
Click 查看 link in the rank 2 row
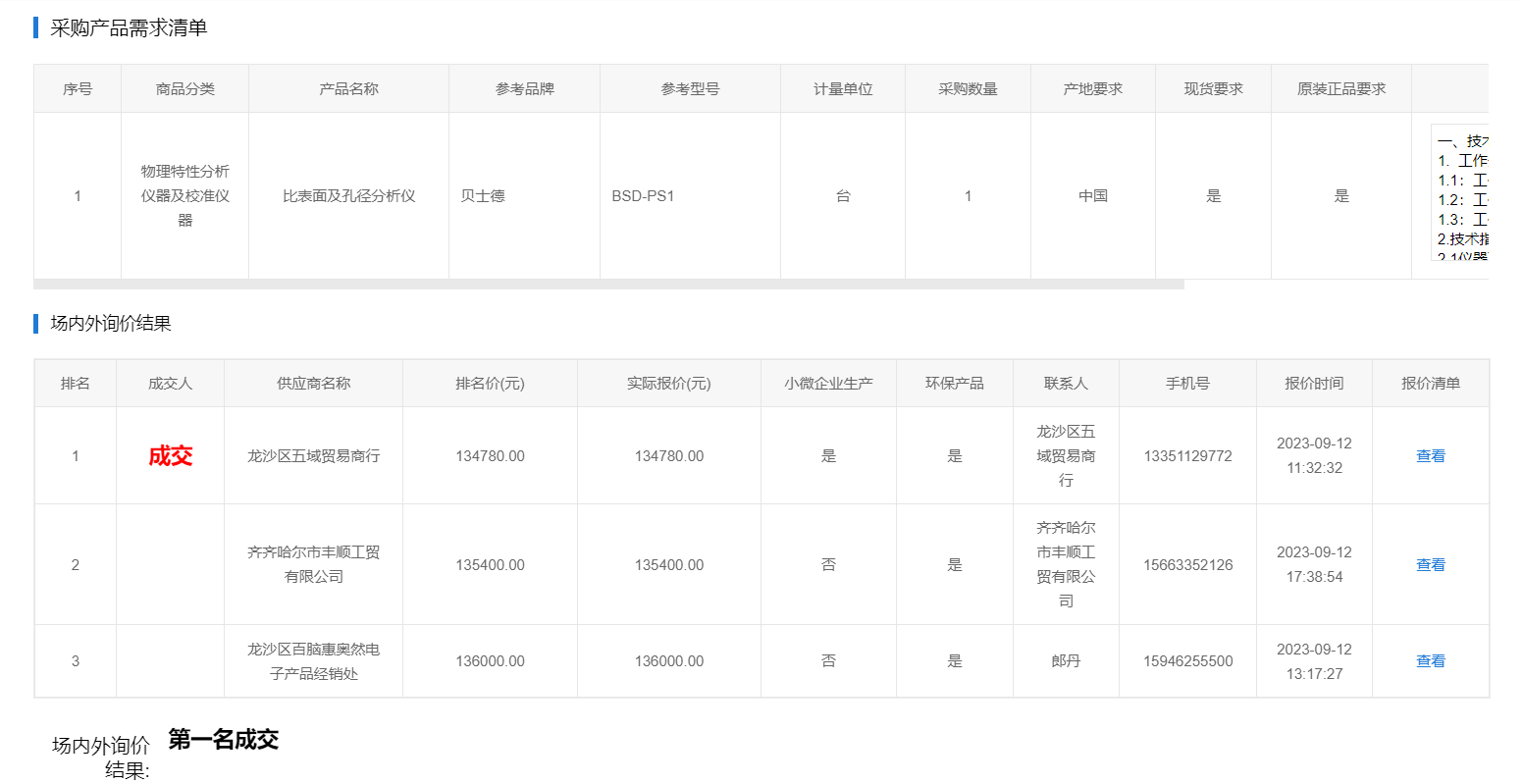1430,565
